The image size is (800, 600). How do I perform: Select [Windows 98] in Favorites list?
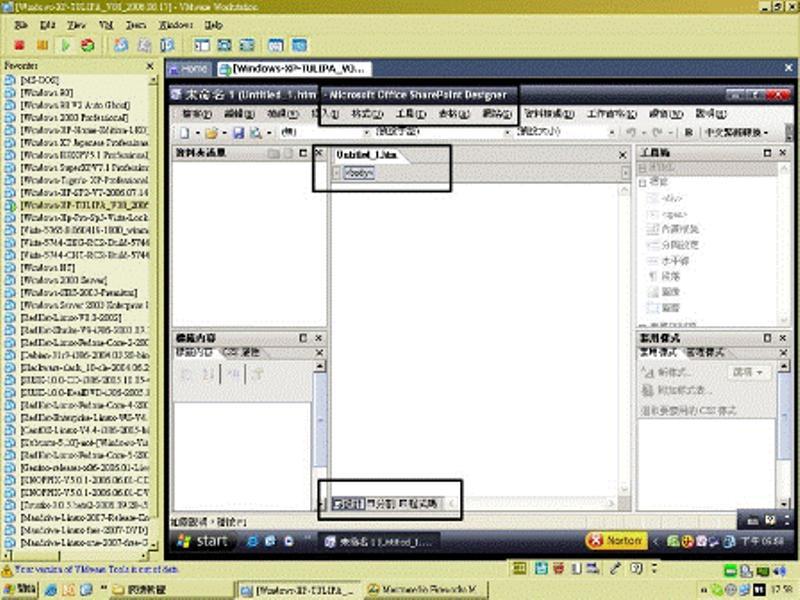point(45,92)
